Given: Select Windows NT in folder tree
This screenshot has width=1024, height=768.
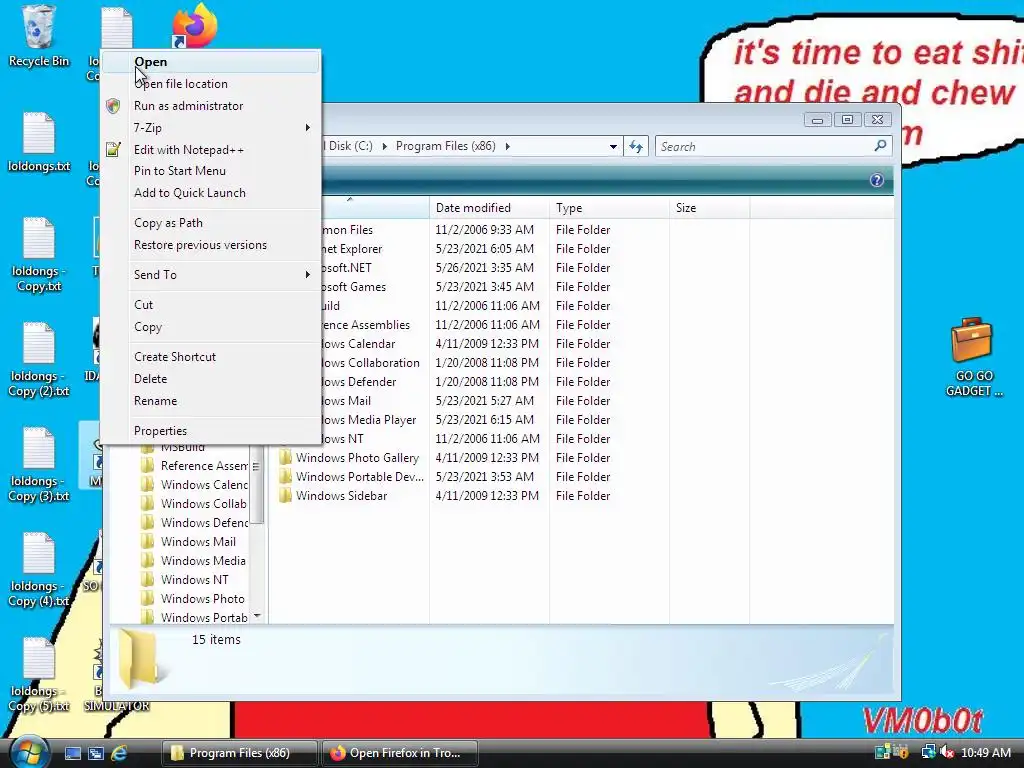Looking at the screenshot, I should (x=195, y=579).
